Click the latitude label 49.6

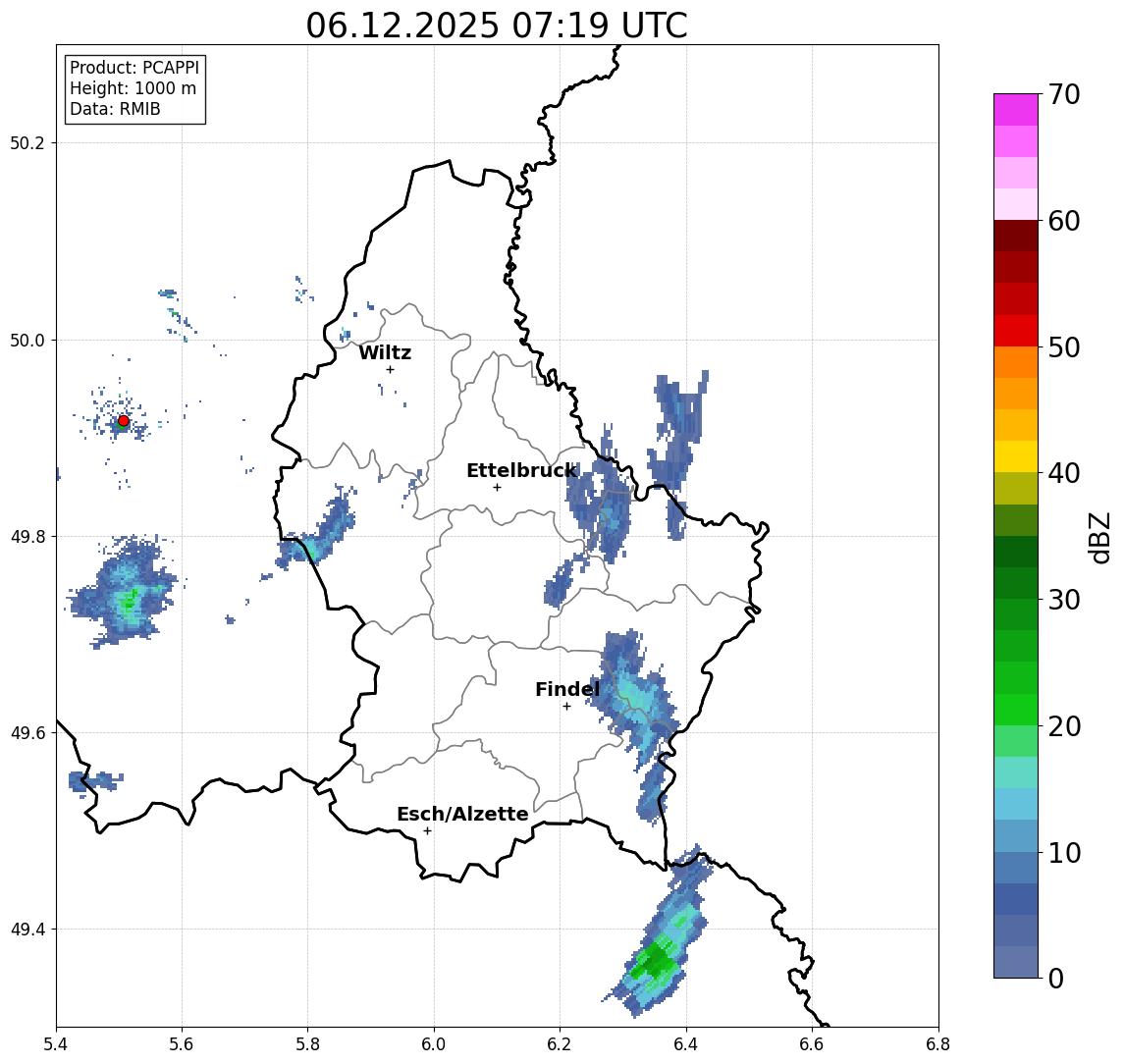pyautogui.click(x=27, y=733)
